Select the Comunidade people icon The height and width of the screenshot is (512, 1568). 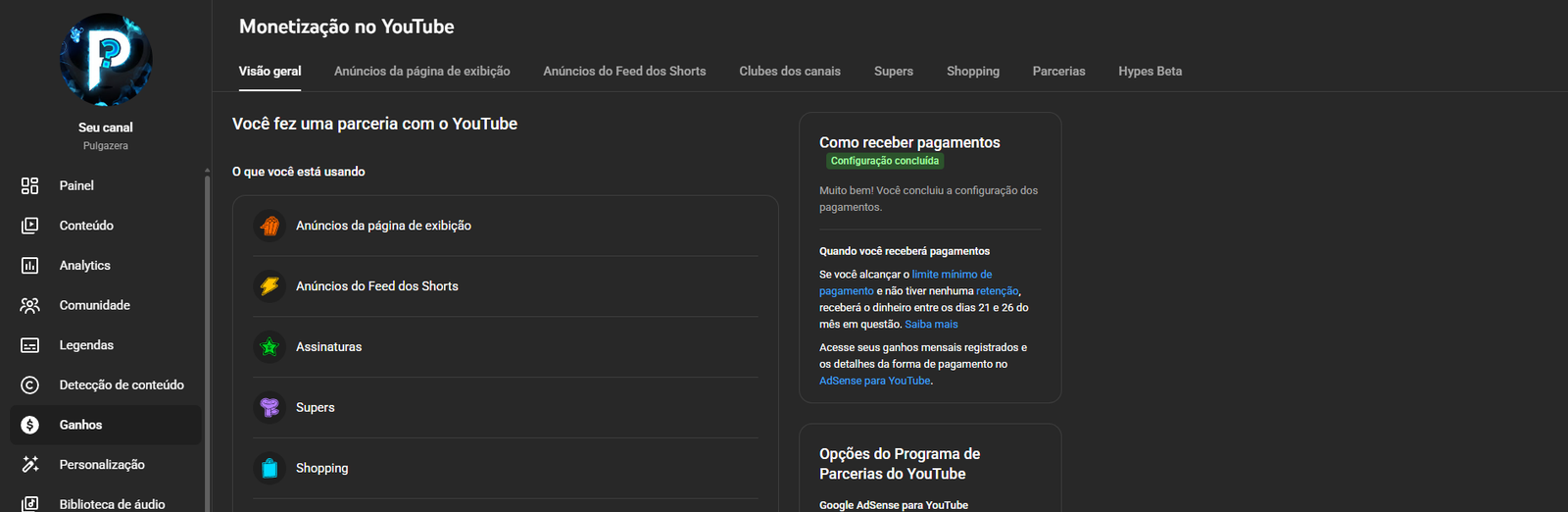(x=30, y=305)
